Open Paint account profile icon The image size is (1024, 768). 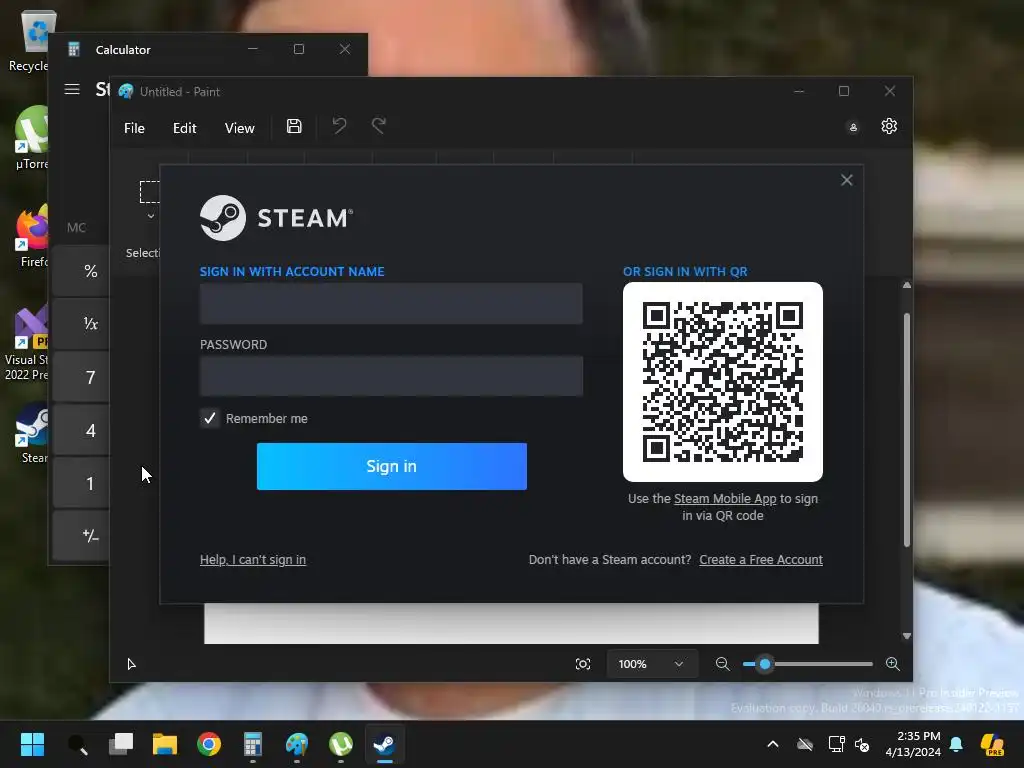coord(853,127)
